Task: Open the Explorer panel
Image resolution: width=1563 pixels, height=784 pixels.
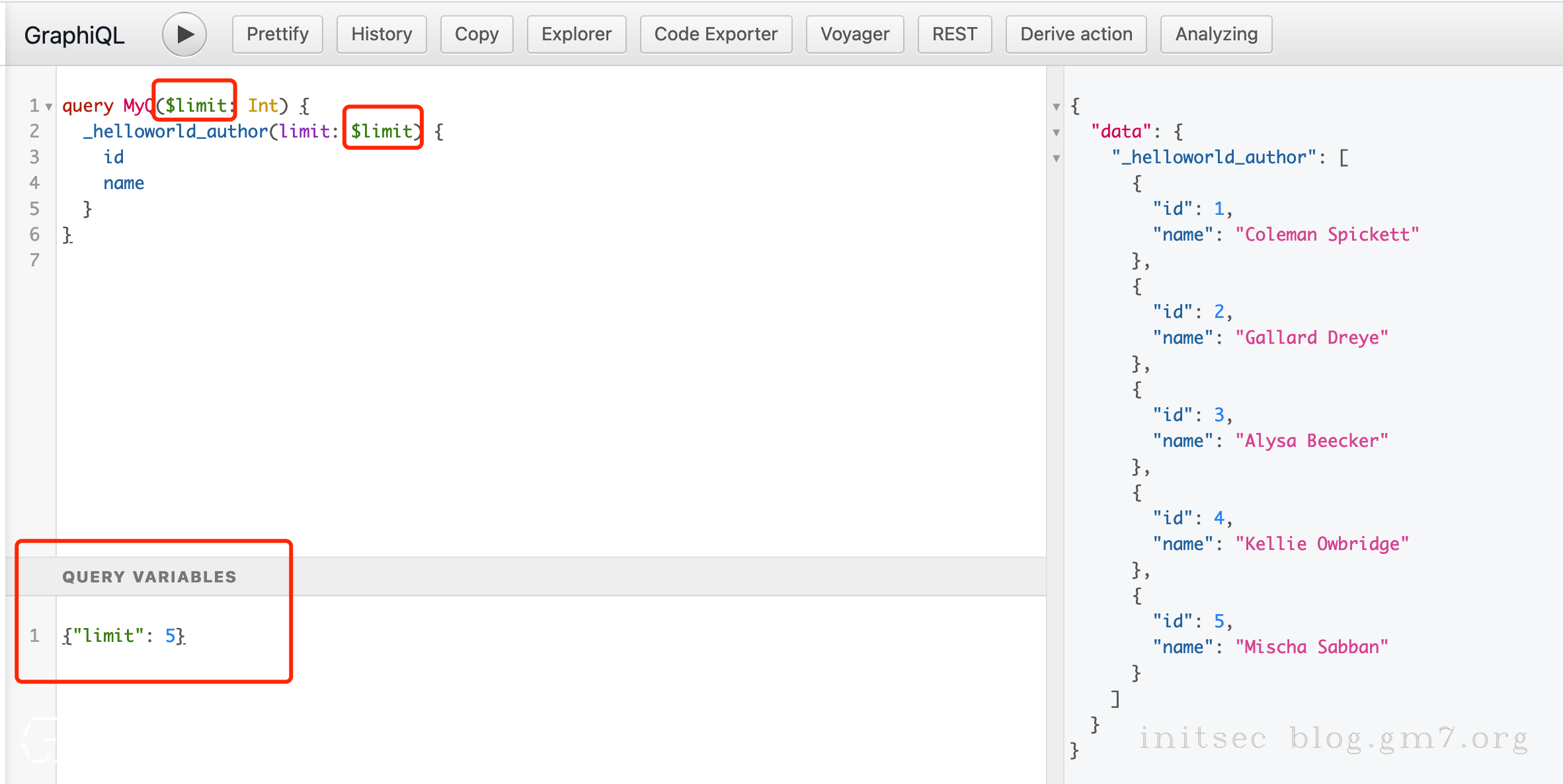Action: (x=577, y=34)
